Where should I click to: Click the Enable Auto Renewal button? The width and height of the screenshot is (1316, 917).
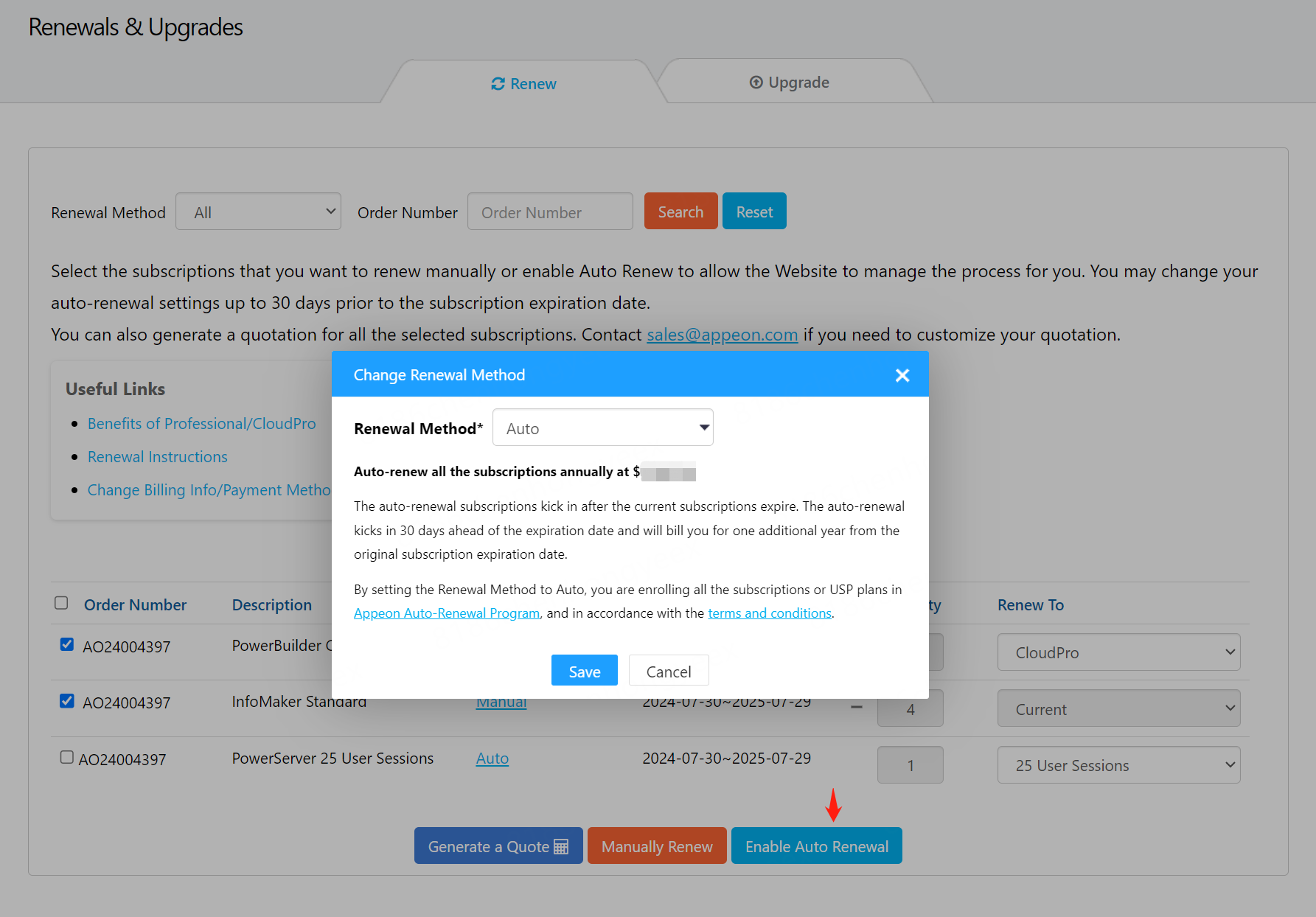816,846
